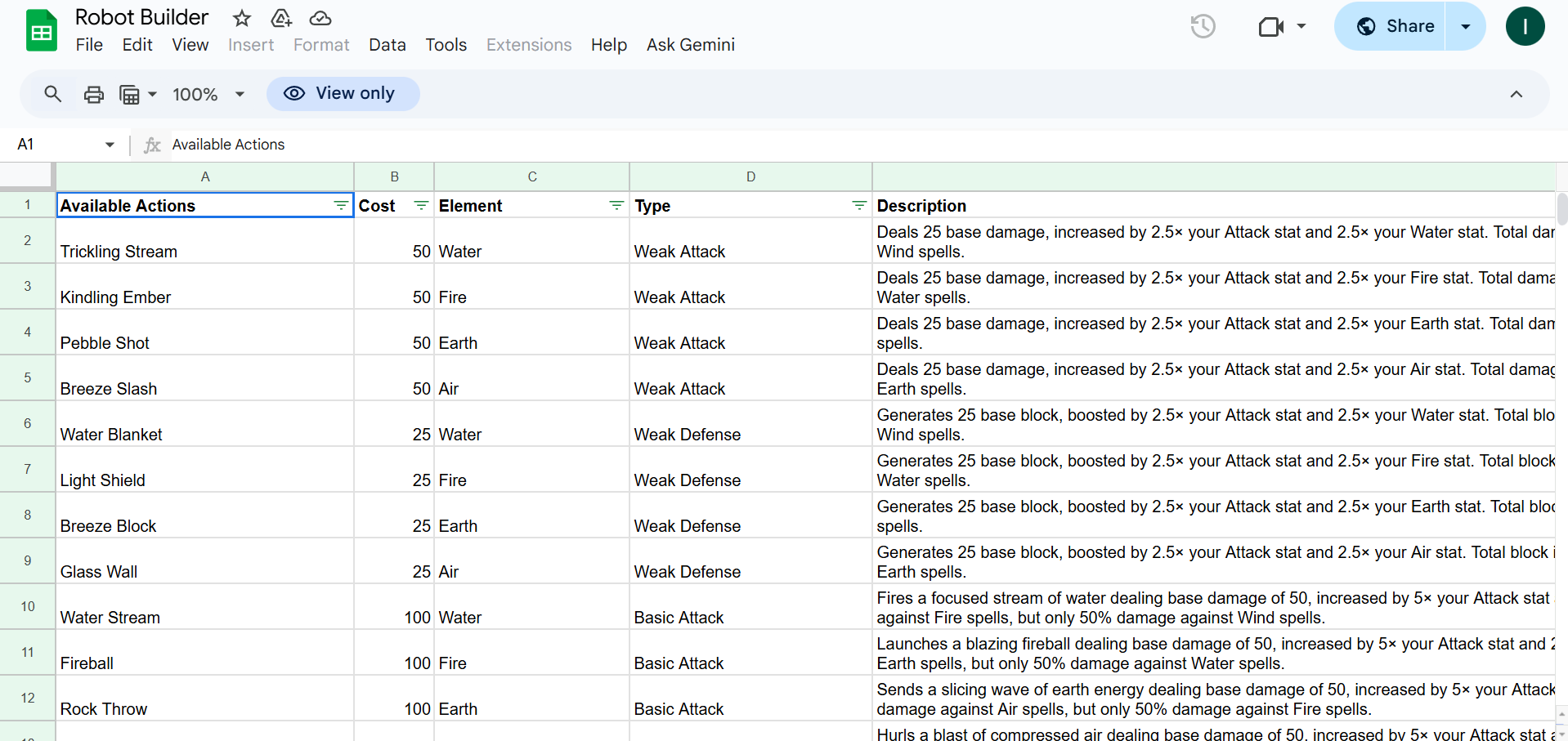Open the Data menu
This screenshot has height=741, width=1568.
(x=387, y=45)
